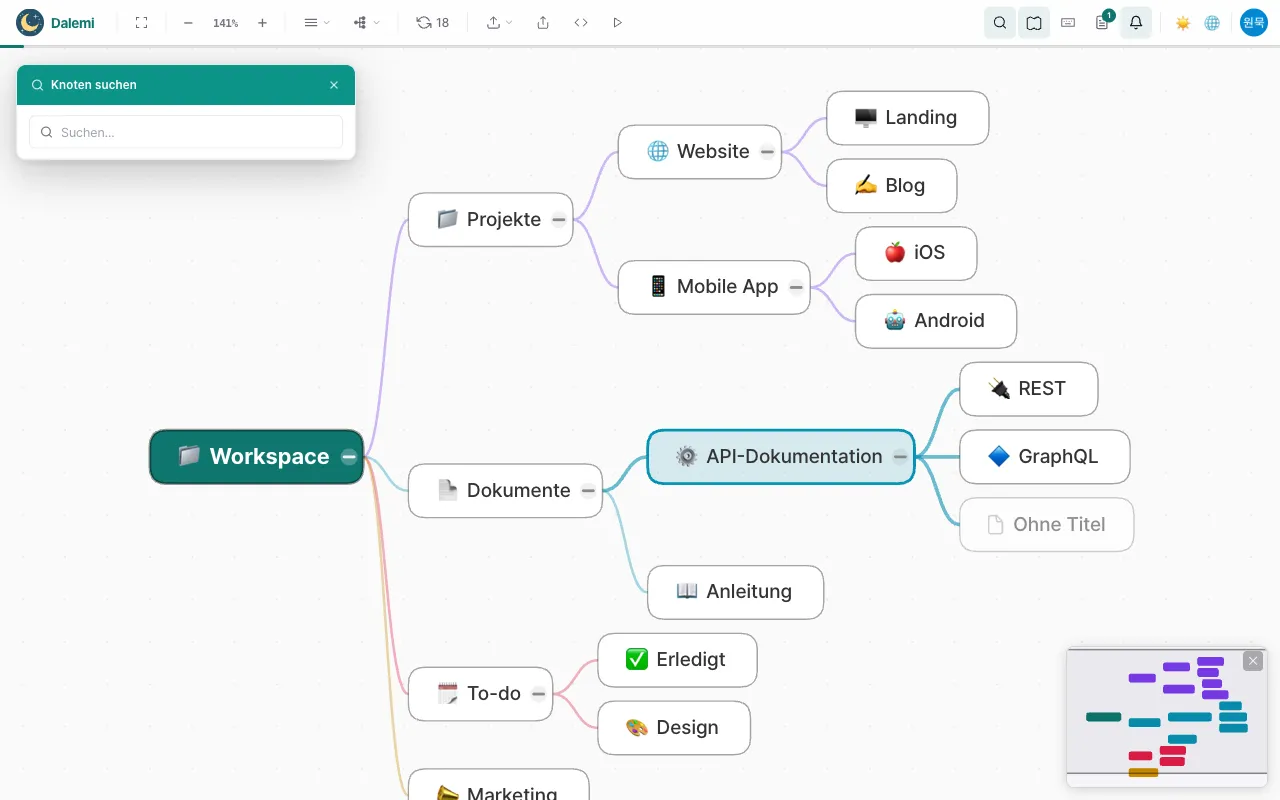Collapse the Mobile App node
Screen dimensions: 1280x800
[x=796, y=287]
